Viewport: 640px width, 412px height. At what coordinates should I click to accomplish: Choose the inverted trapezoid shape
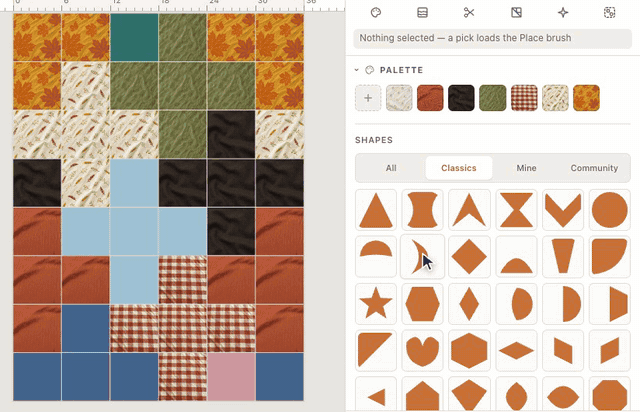563,257
